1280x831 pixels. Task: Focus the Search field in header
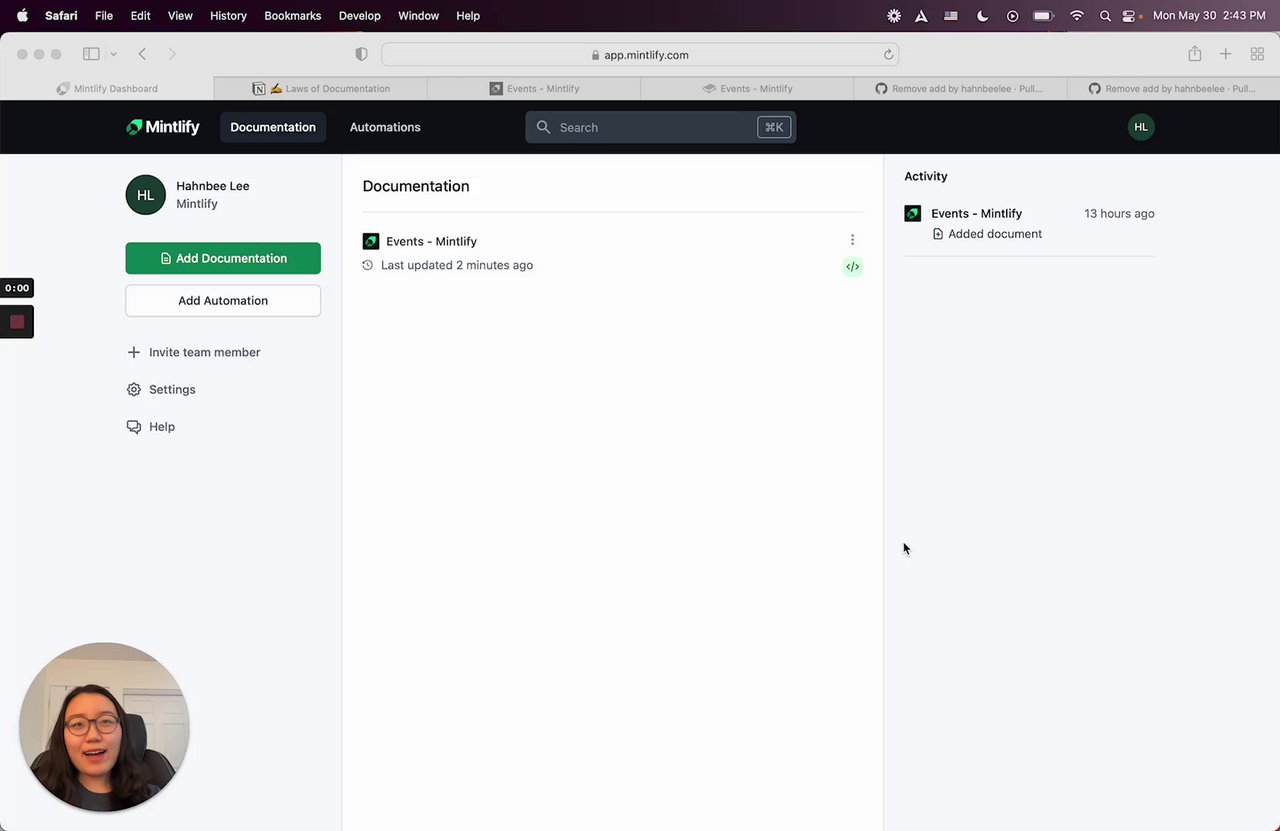pos(661,127)
